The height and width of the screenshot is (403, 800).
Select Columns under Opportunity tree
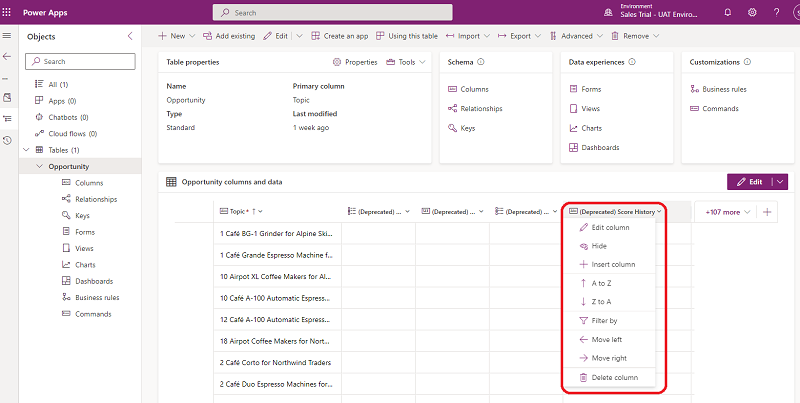[x=83, y=183]
